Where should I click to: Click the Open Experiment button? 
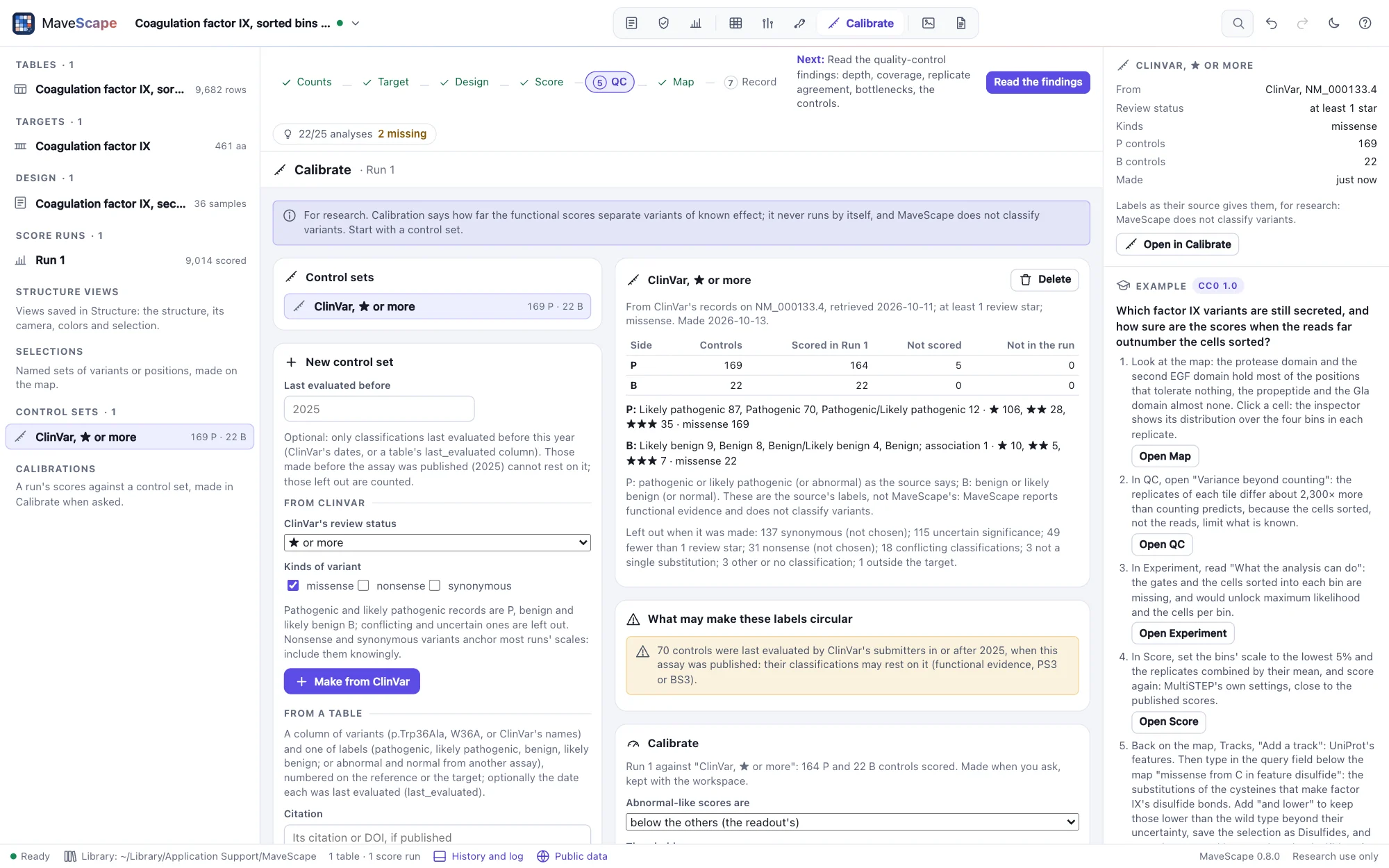click(x=1183, y=633)
